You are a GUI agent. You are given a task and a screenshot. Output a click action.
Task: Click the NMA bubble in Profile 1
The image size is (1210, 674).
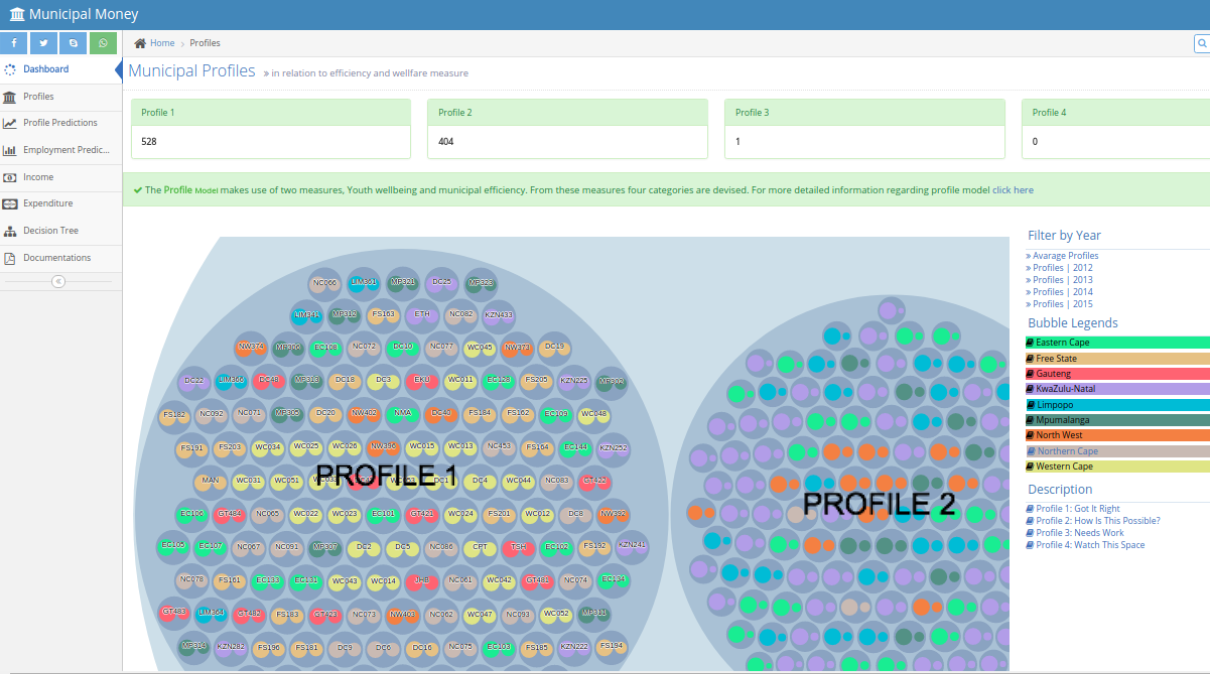click(x=402, y=412)
